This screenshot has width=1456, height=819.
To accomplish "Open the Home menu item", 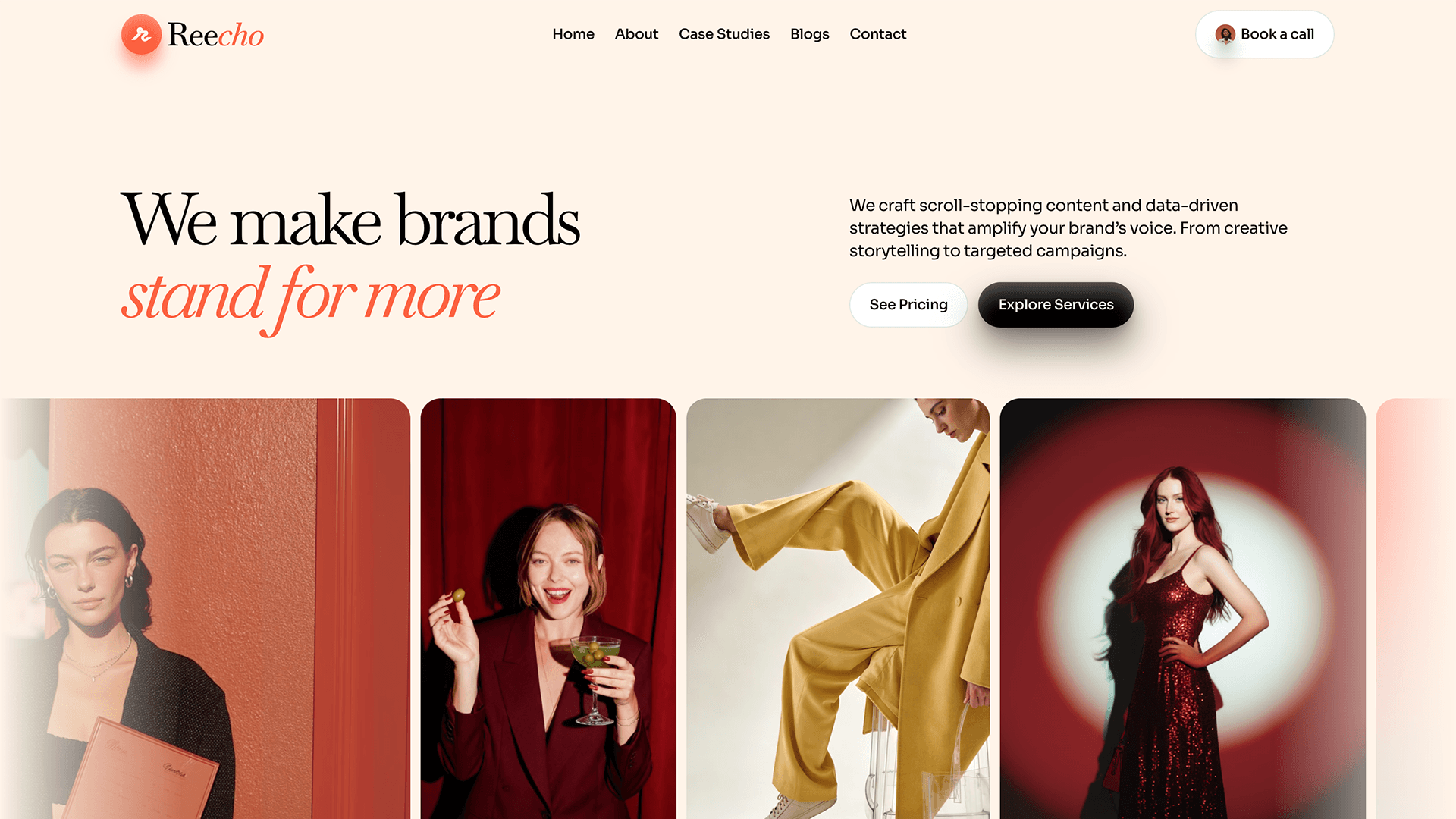I will [x=573, y=34].
